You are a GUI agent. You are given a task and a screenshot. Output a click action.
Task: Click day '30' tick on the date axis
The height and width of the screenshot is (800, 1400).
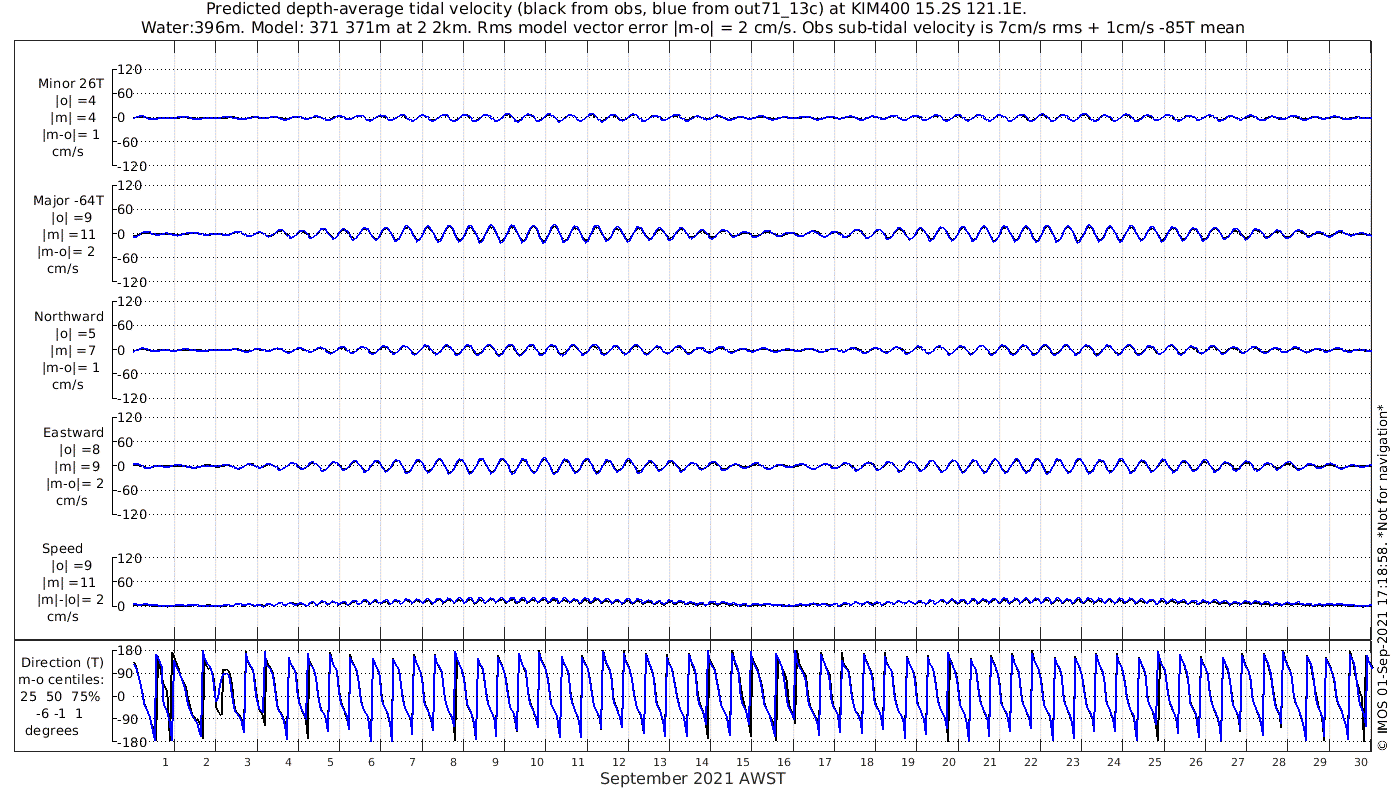(1361, 762)
